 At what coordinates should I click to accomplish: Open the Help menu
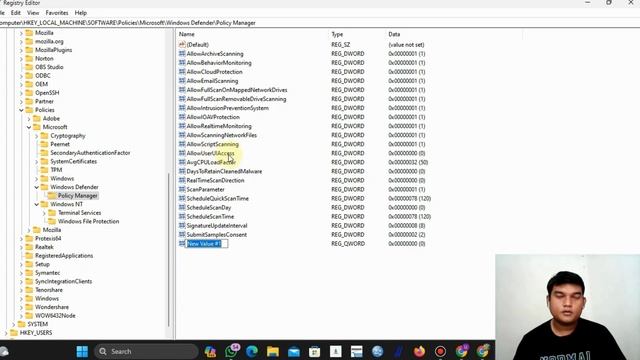tap(81, 13)
